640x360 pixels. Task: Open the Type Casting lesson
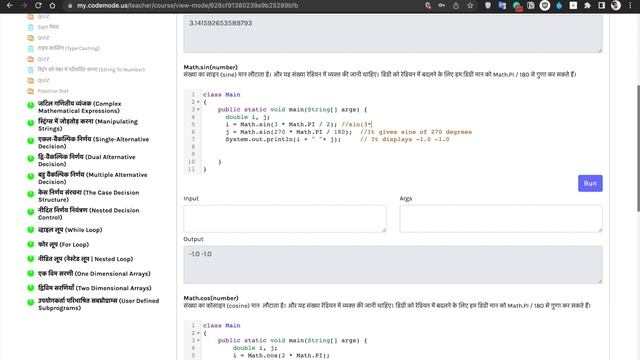tap(69, 48)
